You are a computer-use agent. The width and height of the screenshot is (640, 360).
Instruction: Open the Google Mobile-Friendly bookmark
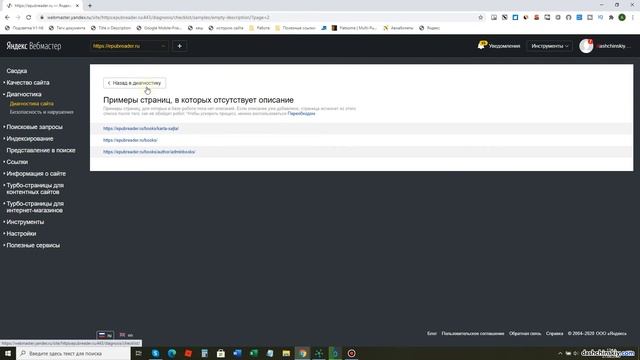(159, 28)
